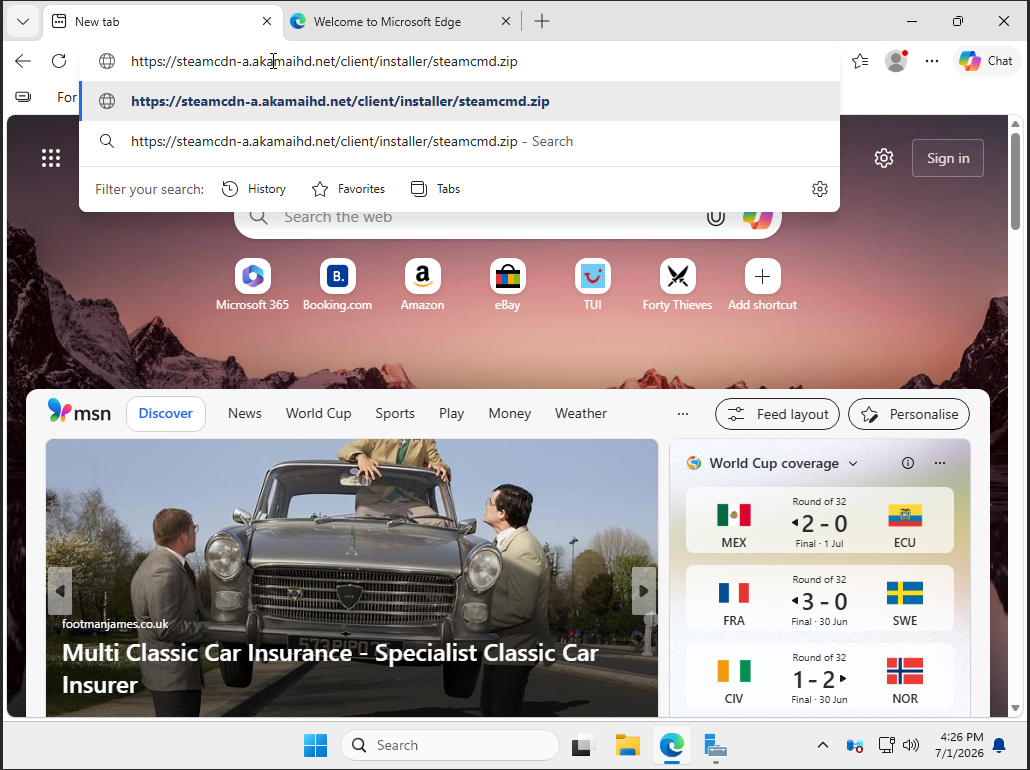Start voice search with microphone icon
Viewport: 1030px width, 770px height.
[715, 217]
